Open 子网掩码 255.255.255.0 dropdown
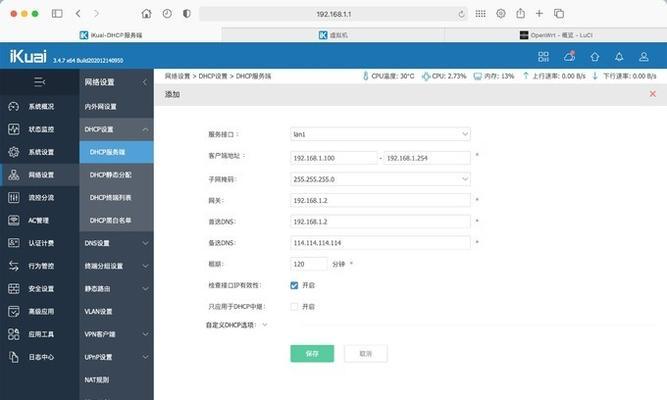Screen dimensions: 667x400 (380, 179)
